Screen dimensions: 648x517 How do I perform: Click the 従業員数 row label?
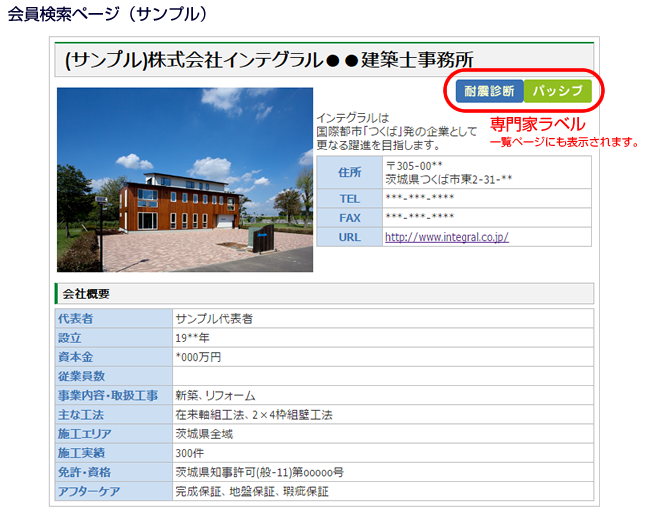pyautogui.click(x=114, y=376)
